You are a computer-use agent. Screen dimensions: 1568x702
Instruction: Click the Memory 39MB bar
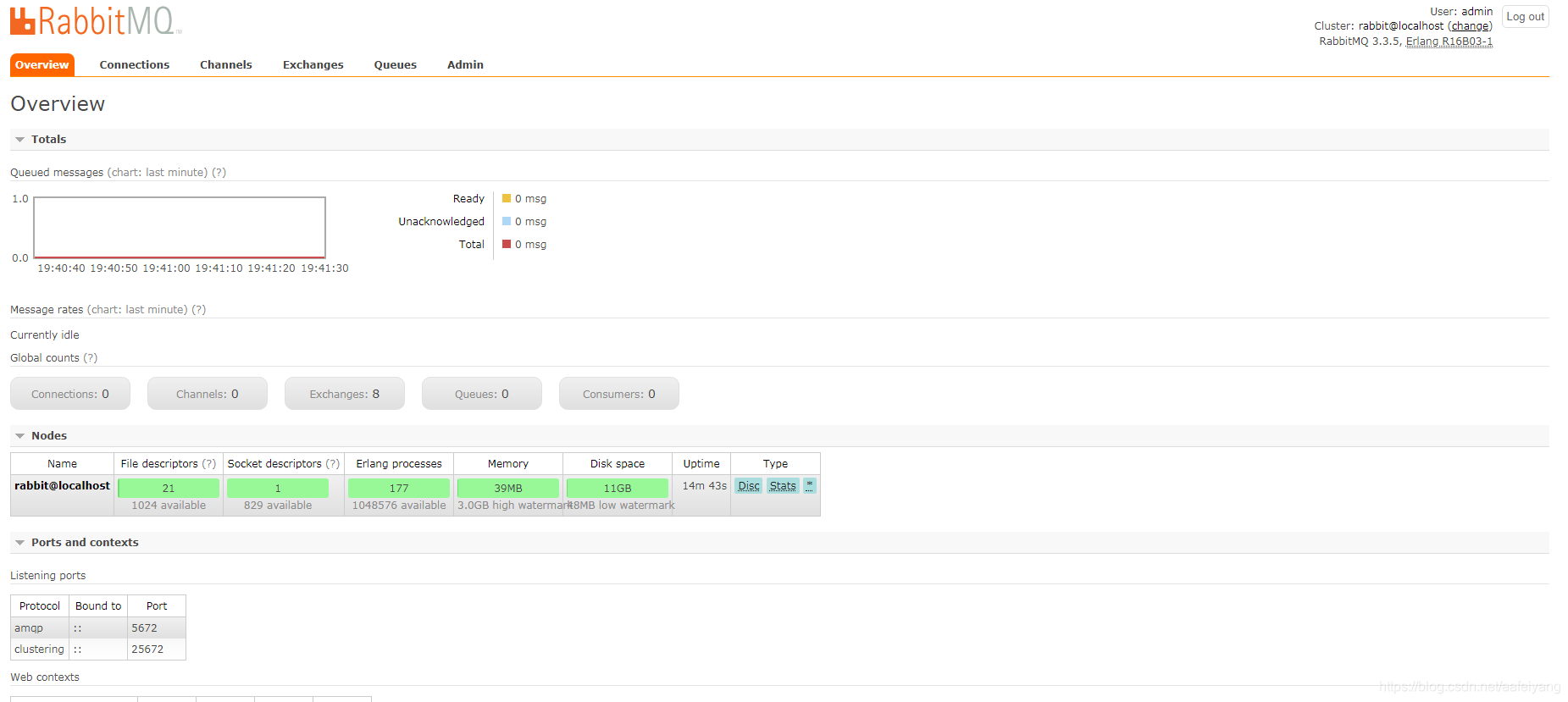coord(508,489)
